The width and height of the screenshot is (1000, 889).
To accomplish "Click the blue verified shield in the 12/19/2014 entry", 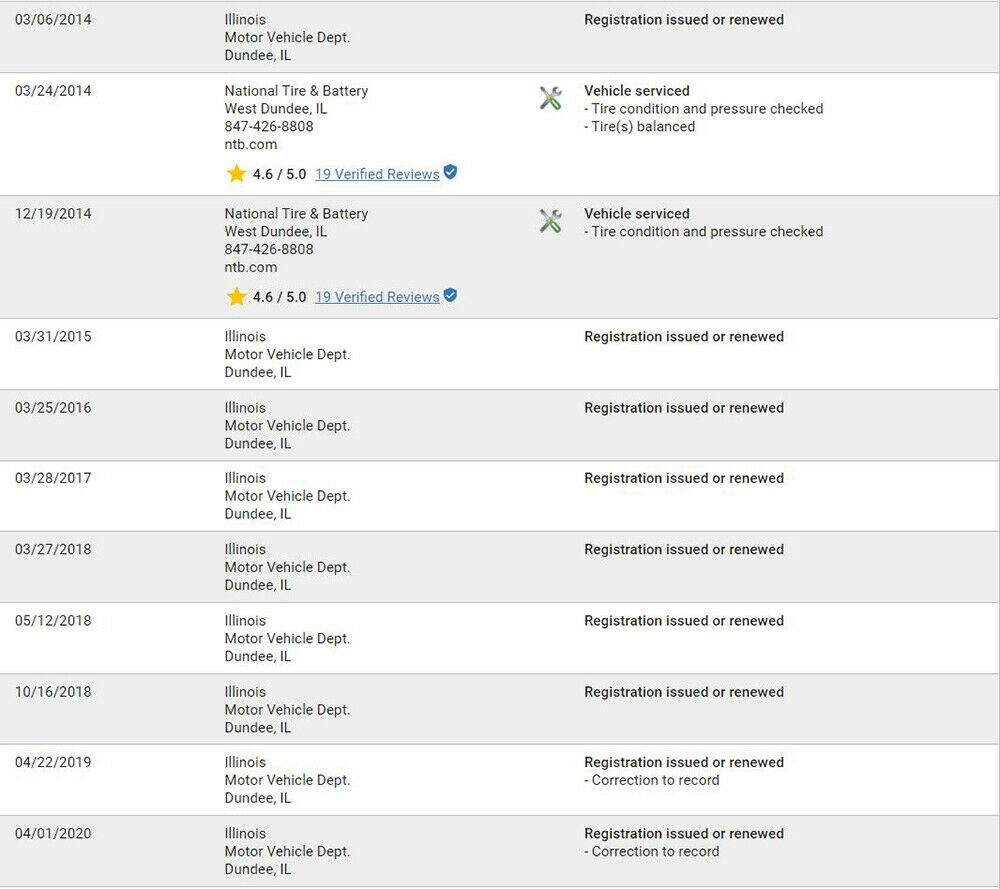I will point(450,296).
